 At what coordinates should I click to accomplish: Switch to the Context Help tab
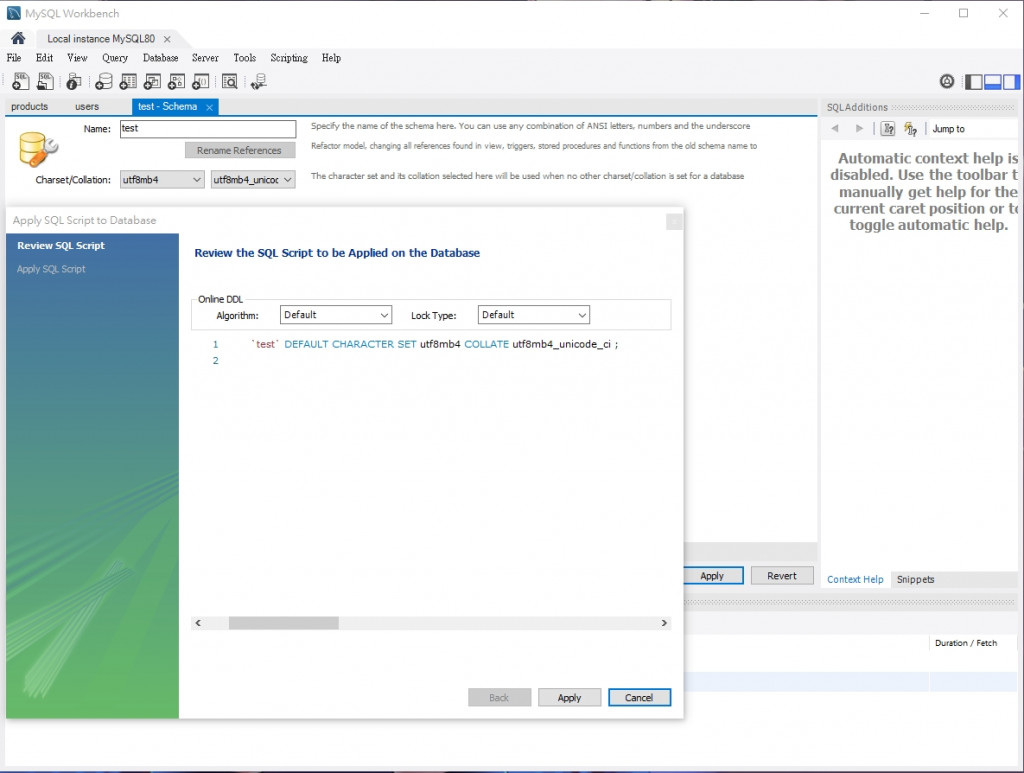[x=855, y=579]
